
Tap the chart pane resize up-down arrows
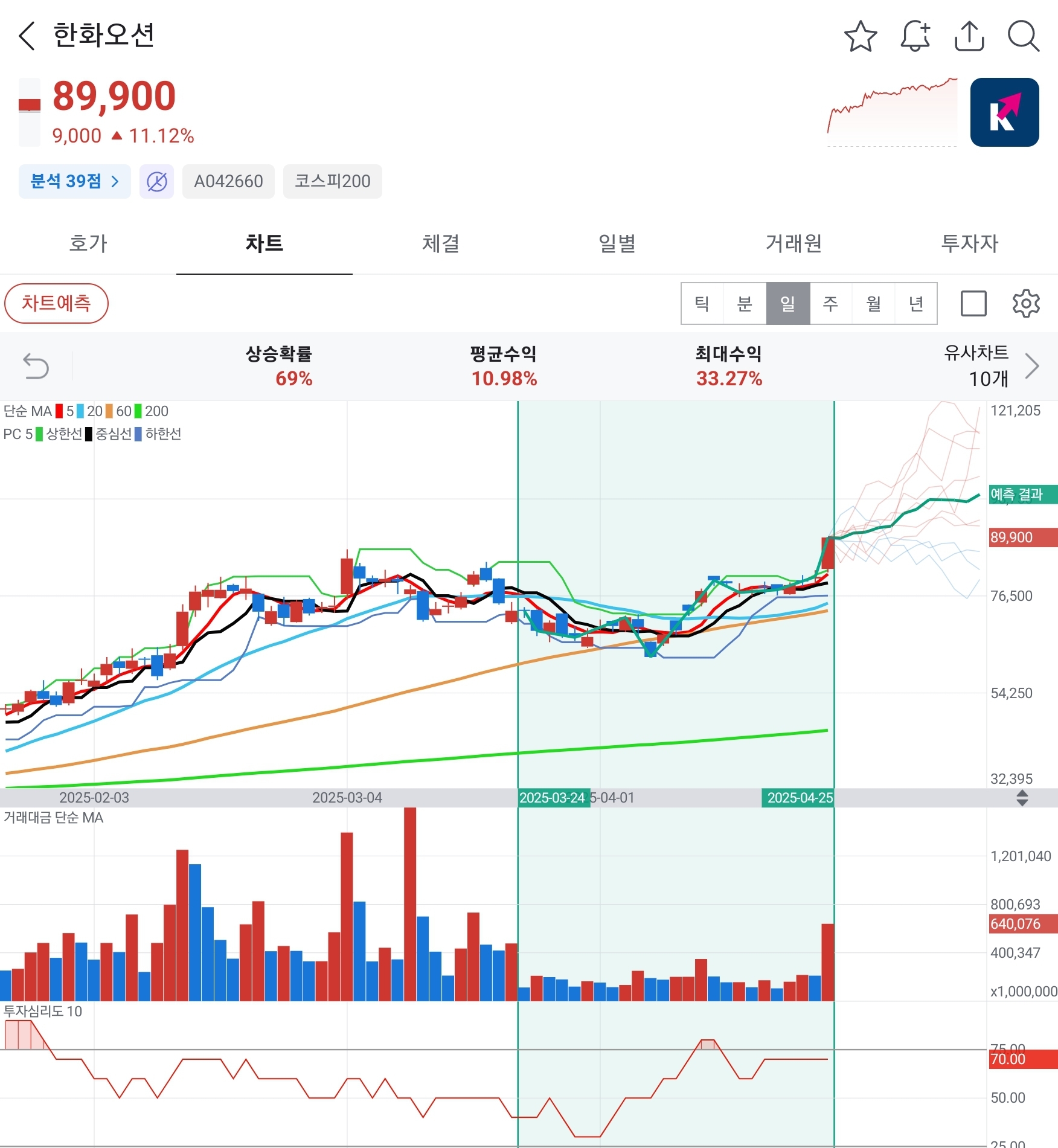(x=1022, y=798)
